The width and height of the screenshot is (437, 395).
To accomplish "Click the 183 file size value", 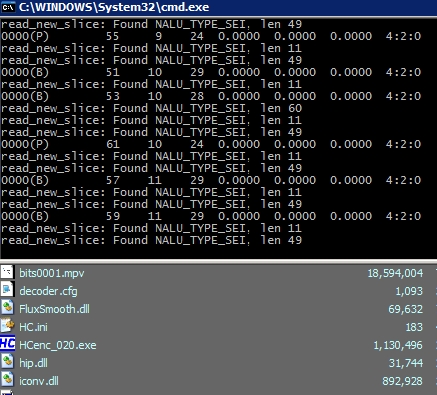I will [414, 327].
